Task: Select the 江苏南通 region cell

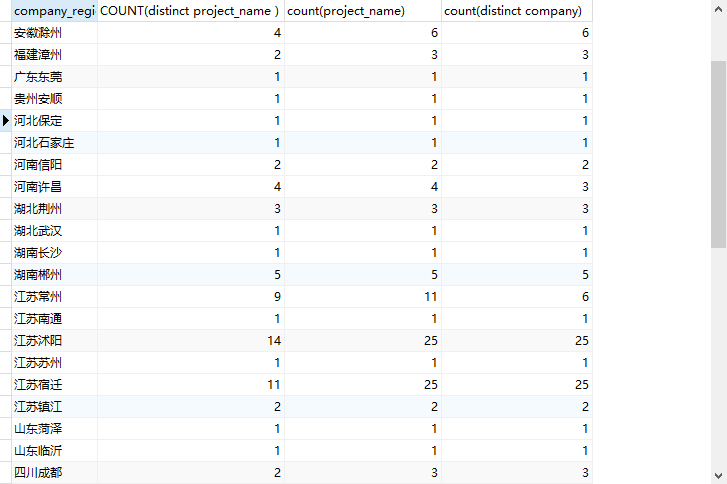Action: 54,319
